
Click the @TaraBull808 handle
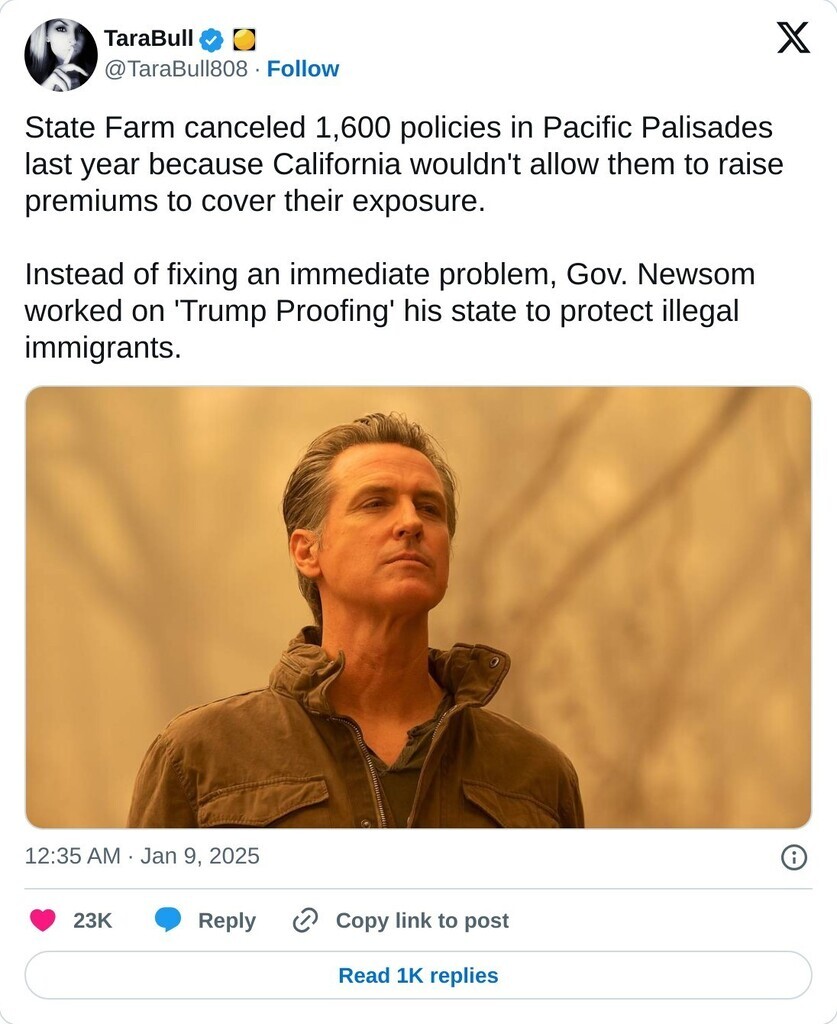pyautogui.click(x=176, y=69)
